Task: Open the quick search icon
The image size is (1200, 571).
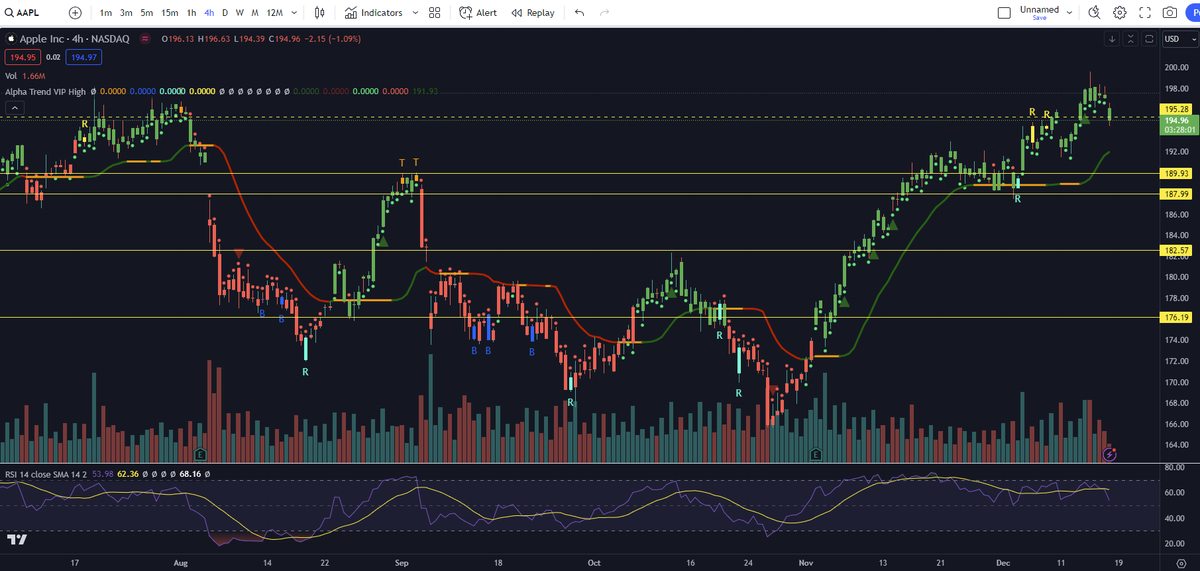Action: [1094, 13]
